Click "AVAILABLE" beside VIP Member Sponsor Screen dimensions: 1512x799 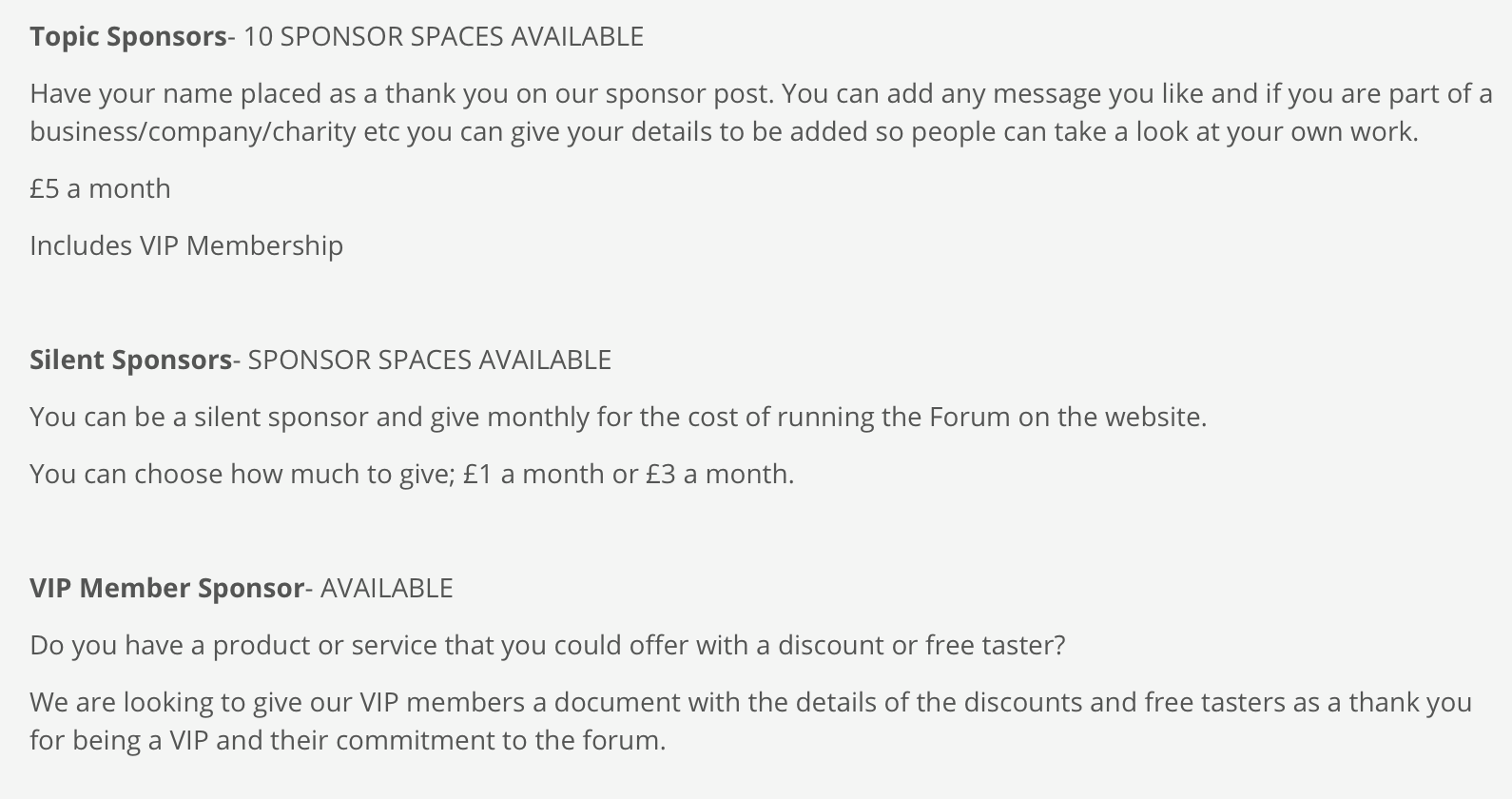[387, 589]
